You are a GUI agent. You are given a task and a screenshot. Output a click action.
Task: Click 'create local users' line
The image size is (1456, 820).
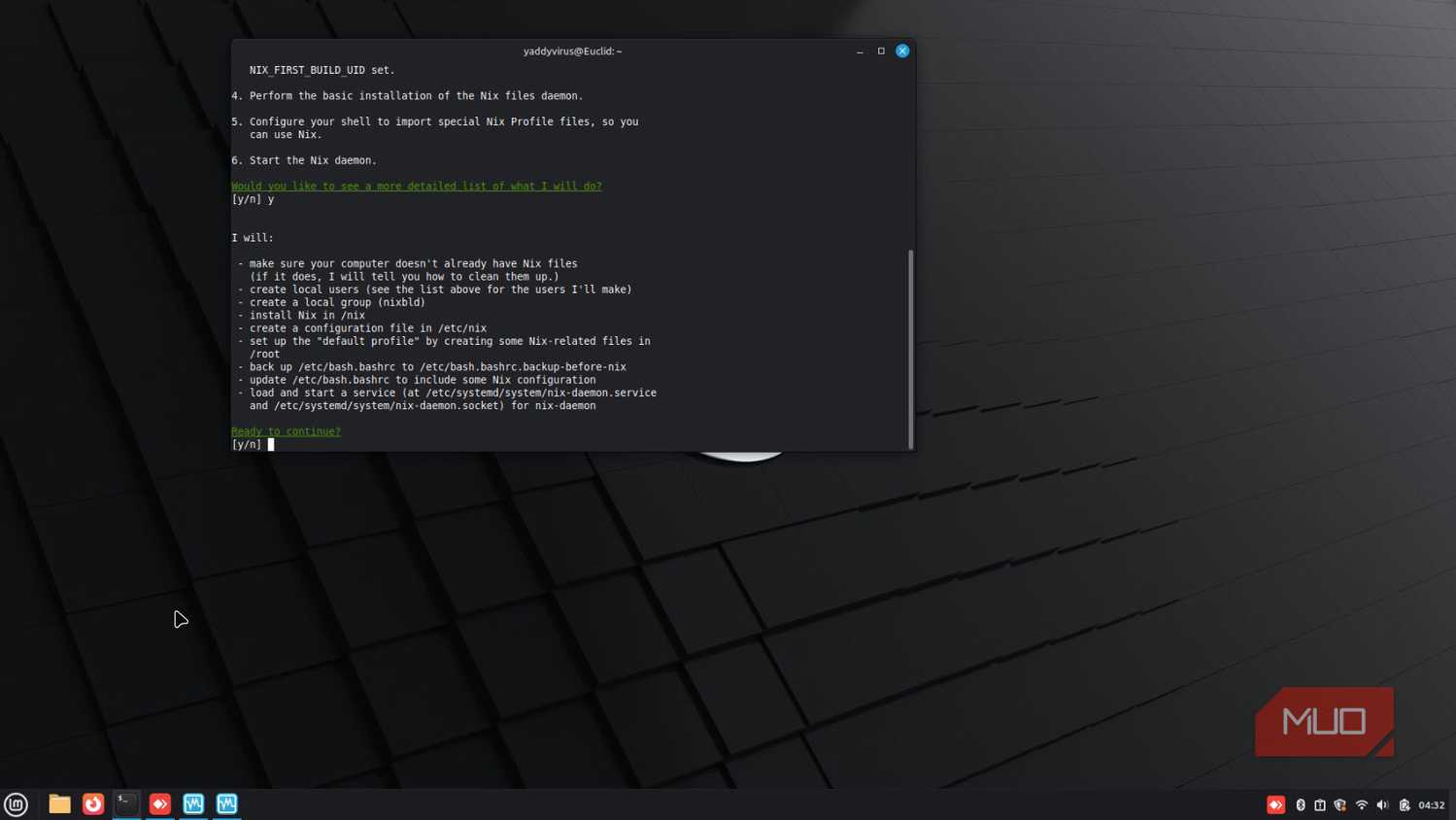click(x=435, y=290)
